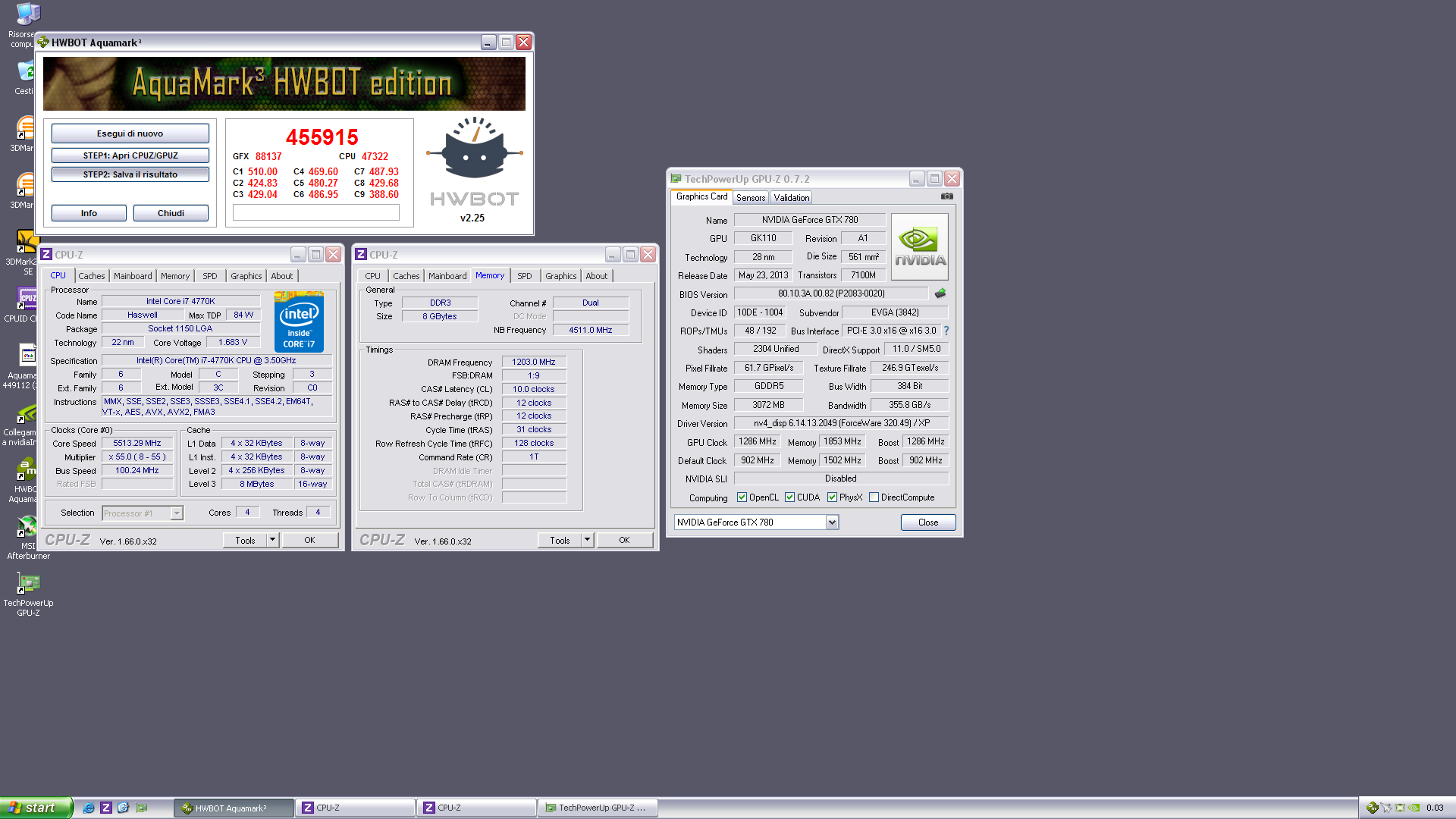Screen dimensions: 1456x819
Task: Toggle the CUDA checkbox in GPU-Z
Action: point(789,497)
